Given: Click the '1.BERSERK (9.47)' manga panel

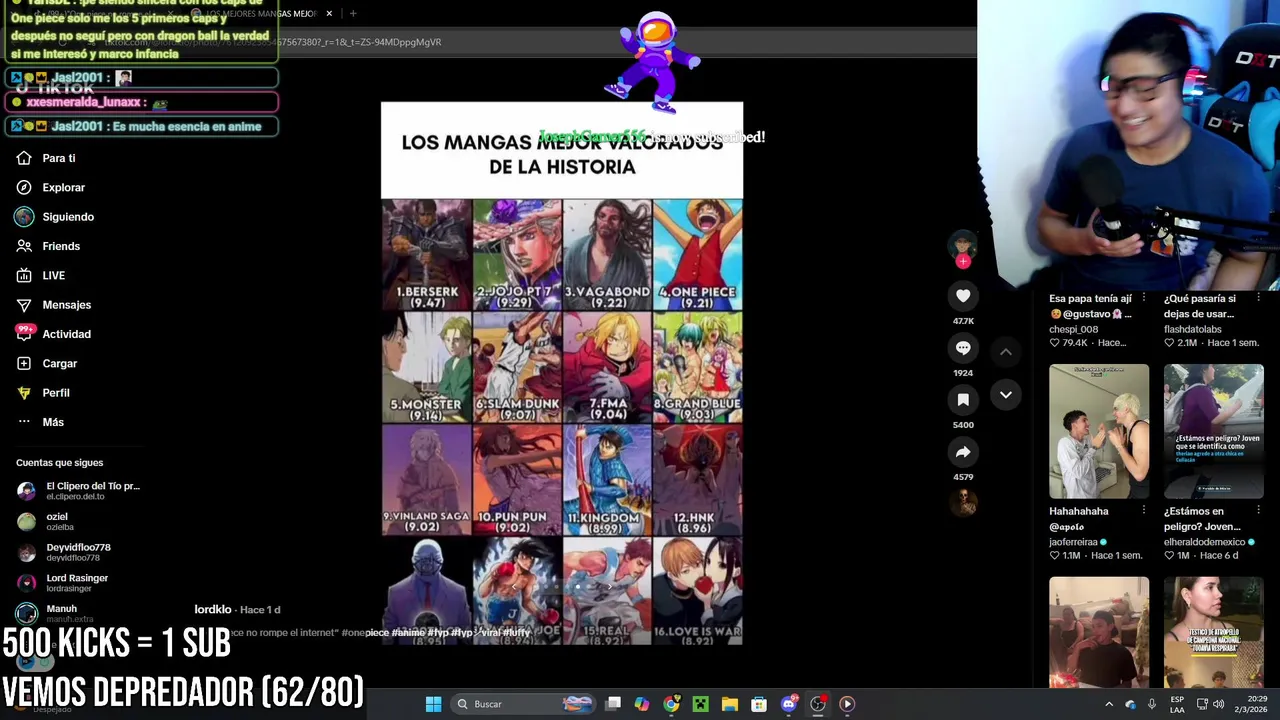Looking at the screenshot, I should (x=427, y=254).
